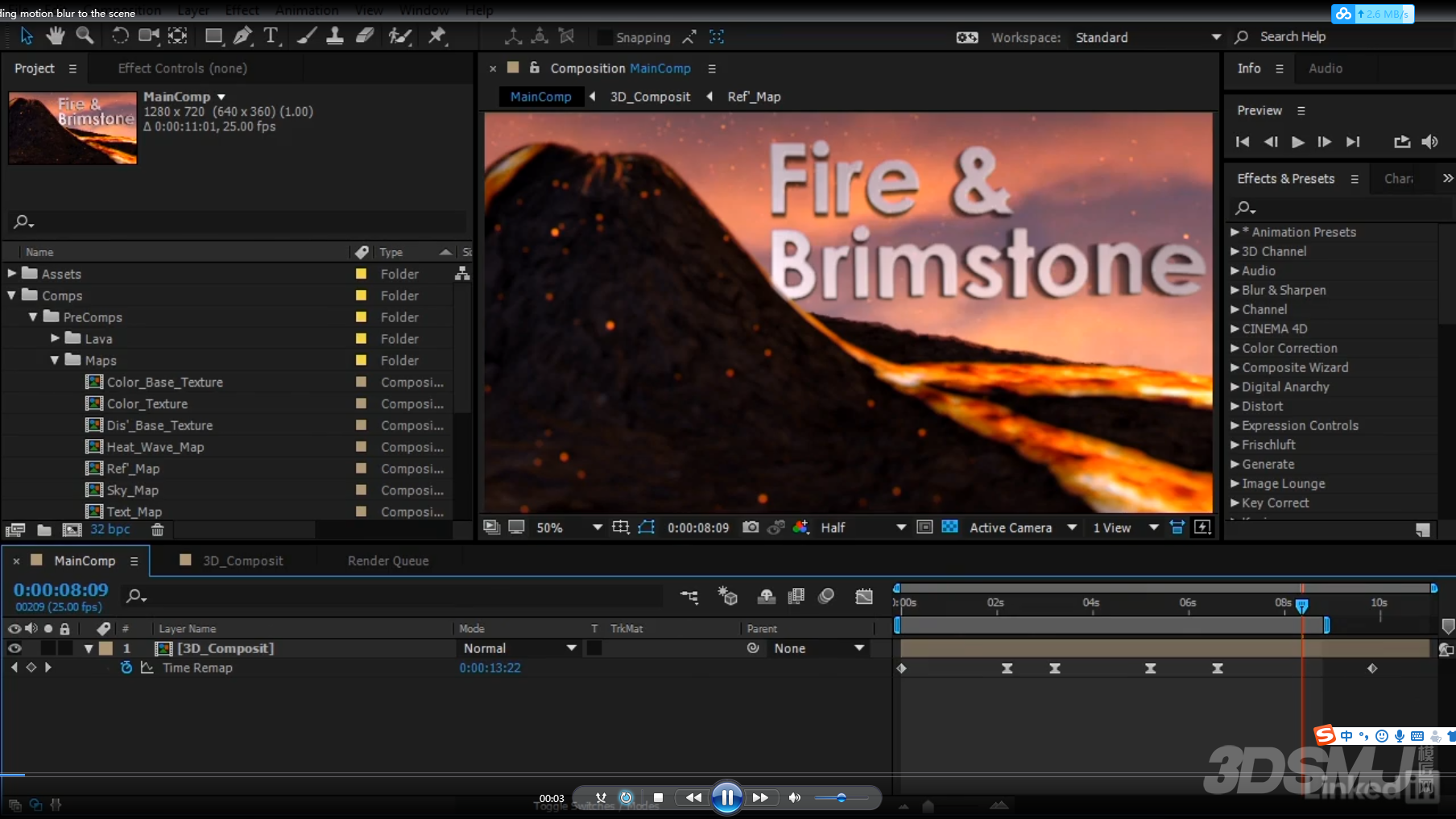Open the Active Camera dropdown
This screenshot has height=819, width=1456.
1023,527
